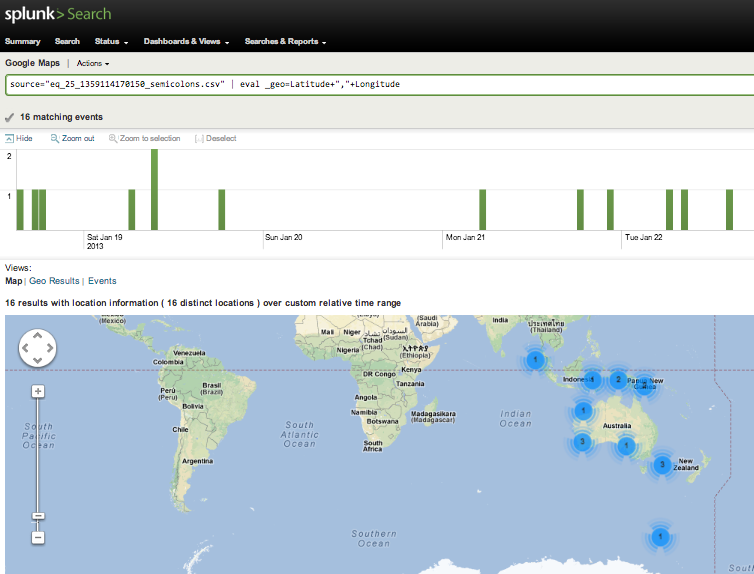Open the Searches & Reports dropdown
Image resolution: width=754 pixels, height=574 pixels.
coord(285,42)
